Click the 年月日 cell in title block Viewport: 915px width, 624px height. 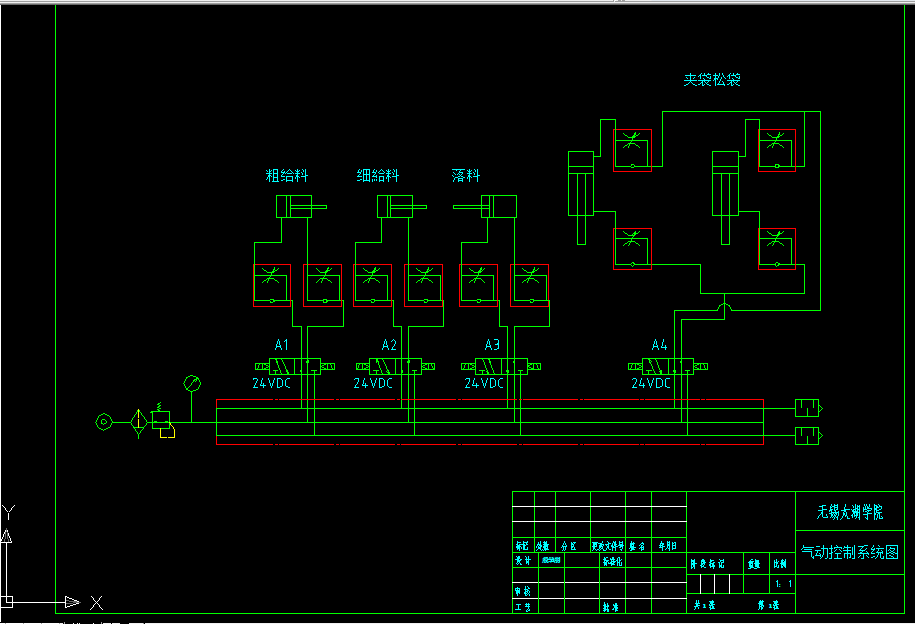[x=668, y=546]
